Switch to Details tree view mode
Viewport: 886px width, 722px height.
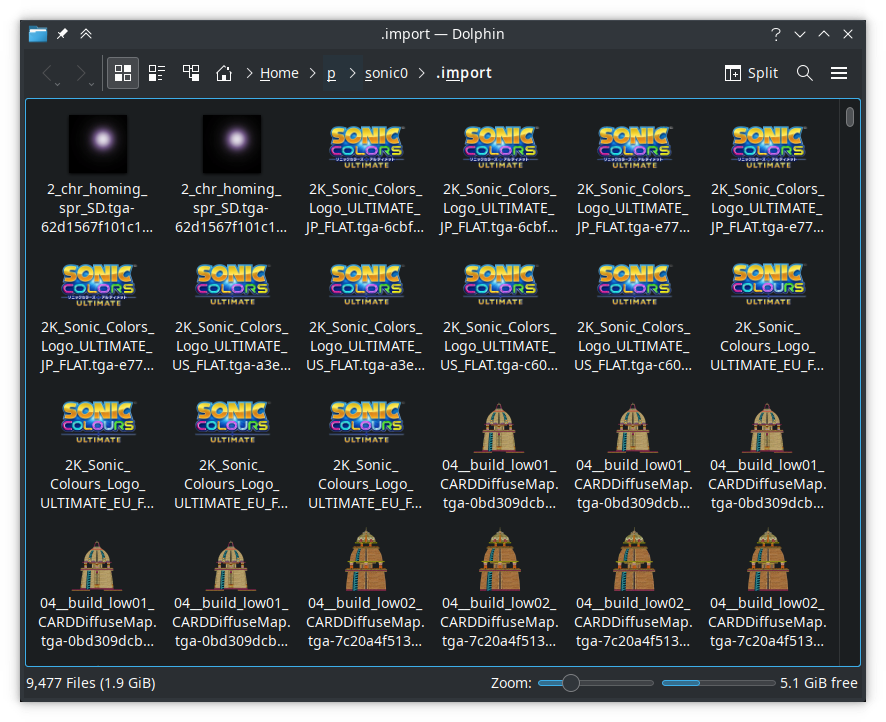[x=190, y=73]
